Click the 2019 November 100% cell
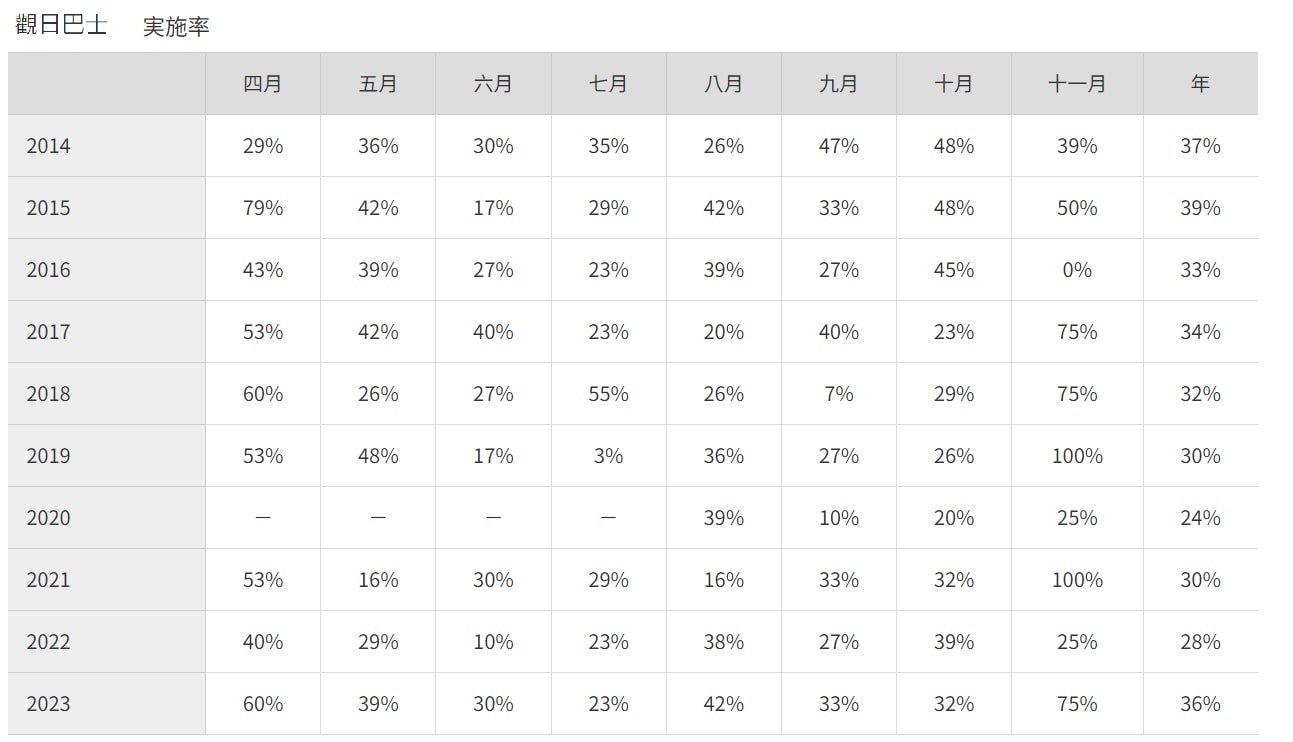Viewport: 1293px width, 742px height. pos(1077,456)
